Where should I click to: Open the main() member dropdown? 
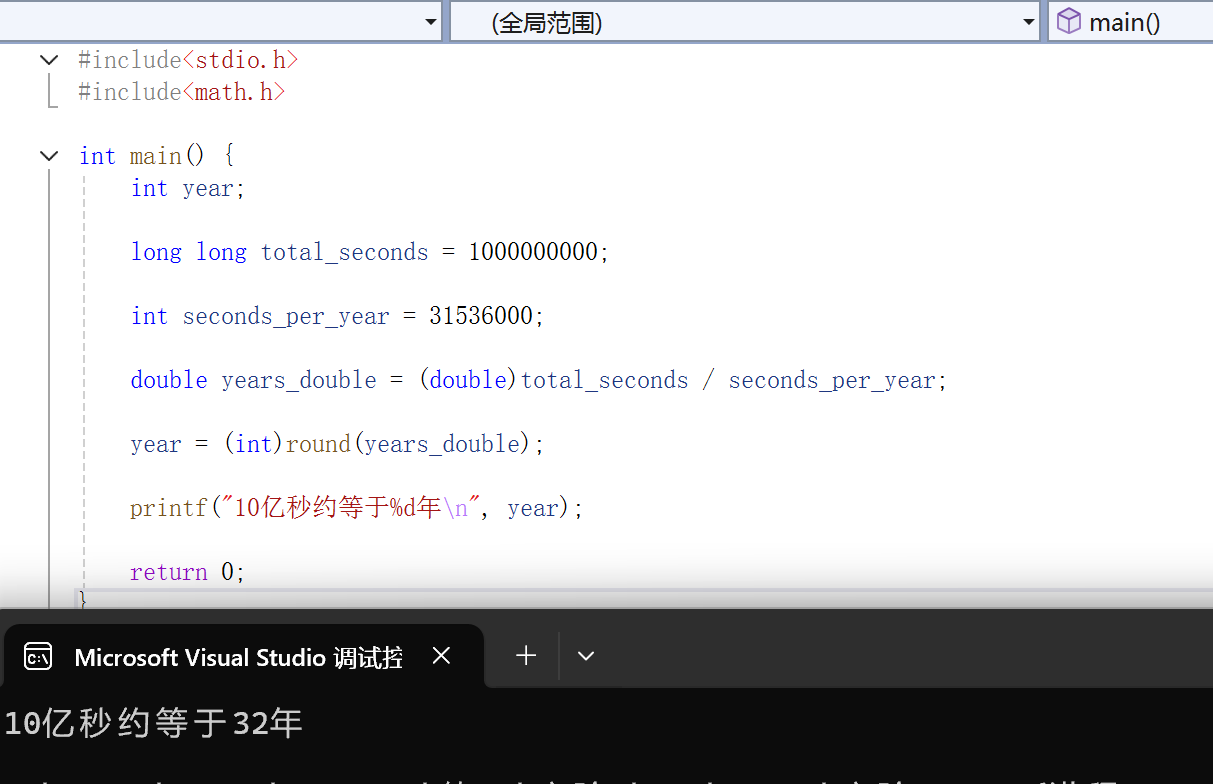[x=1131, y=21]
